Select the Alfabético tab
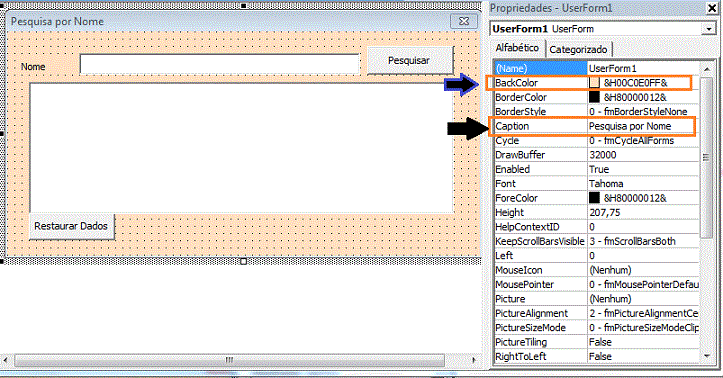This screenshot has height=378, width=723. coord(517,48)
